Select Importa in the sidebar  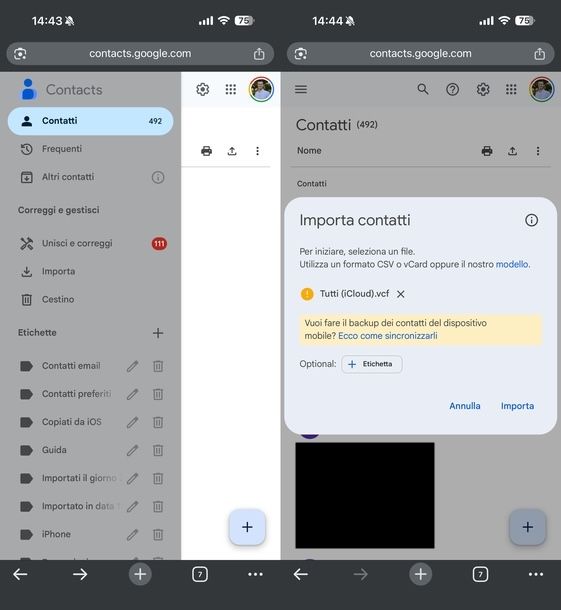(x=58, y=272)
